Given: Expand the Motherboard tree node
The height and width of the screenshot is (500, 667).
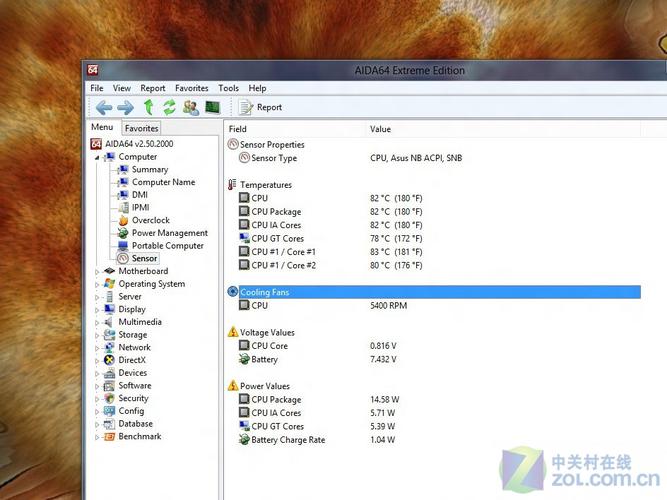Looking at the screenshot, I should point(97,271).
